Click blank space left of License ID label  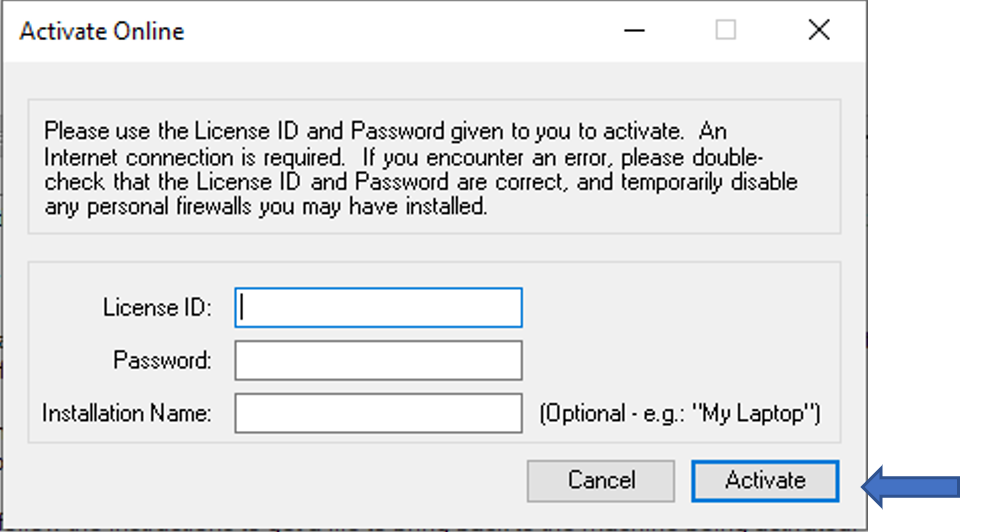[x=65, y=308]
